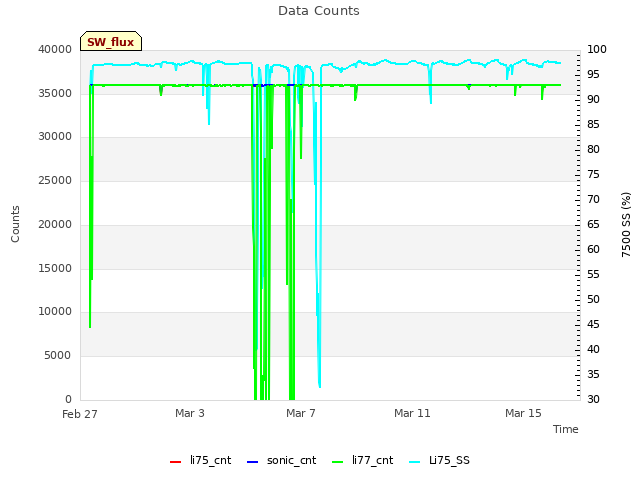Click the 35 right axis label
This screenshot has width=640, height=480.
click(x=593, y=374)
